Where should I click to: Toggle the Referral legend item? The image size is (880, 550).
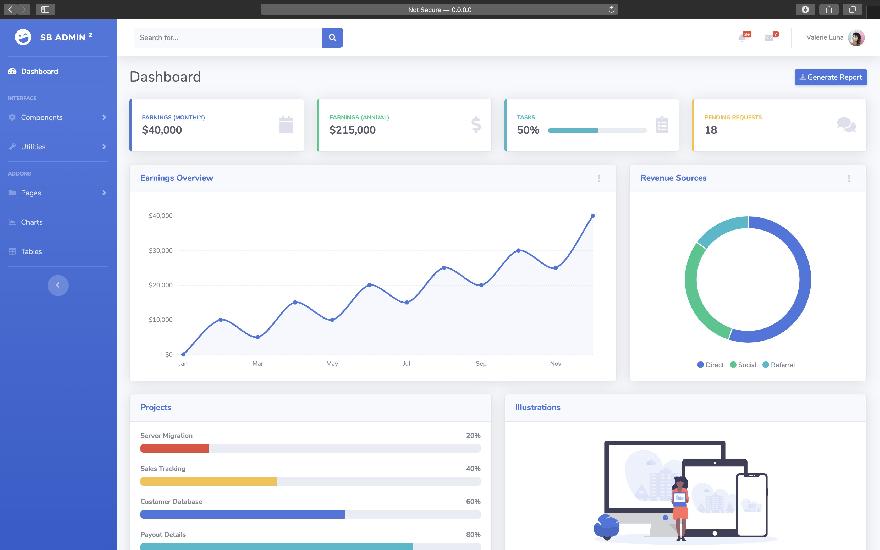point(778,365)
